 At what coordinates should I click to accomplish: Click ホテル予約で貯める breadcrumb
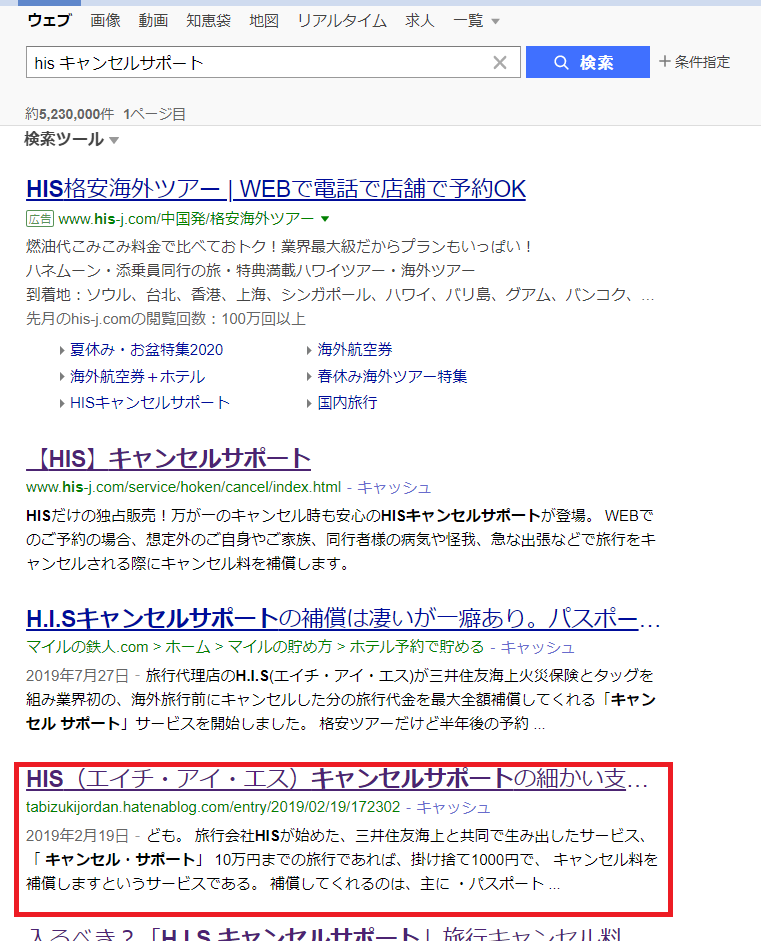click(x=417, y=647)
